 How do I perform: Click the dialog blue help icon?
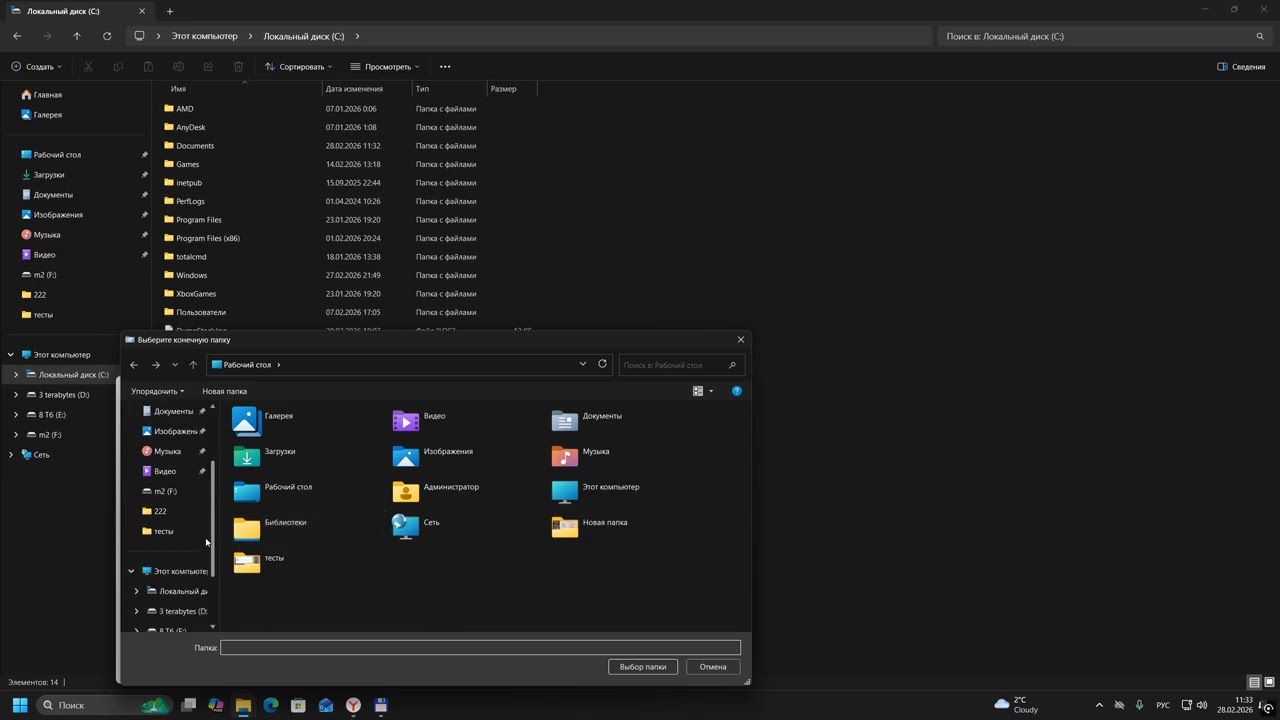pyautogui.click(x=737, y=391)
